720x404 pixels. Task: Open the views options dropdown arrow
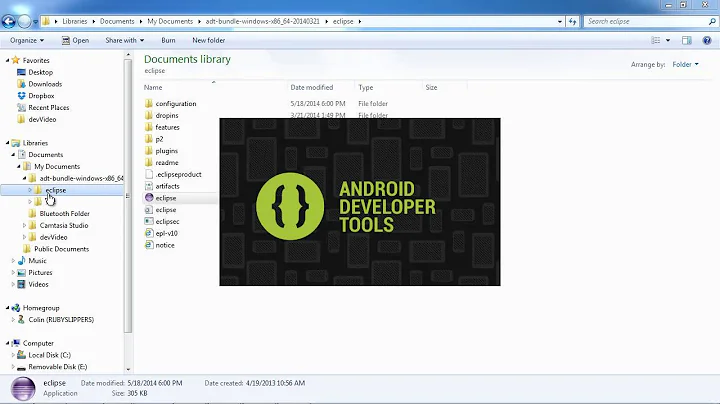pos(668,40)
